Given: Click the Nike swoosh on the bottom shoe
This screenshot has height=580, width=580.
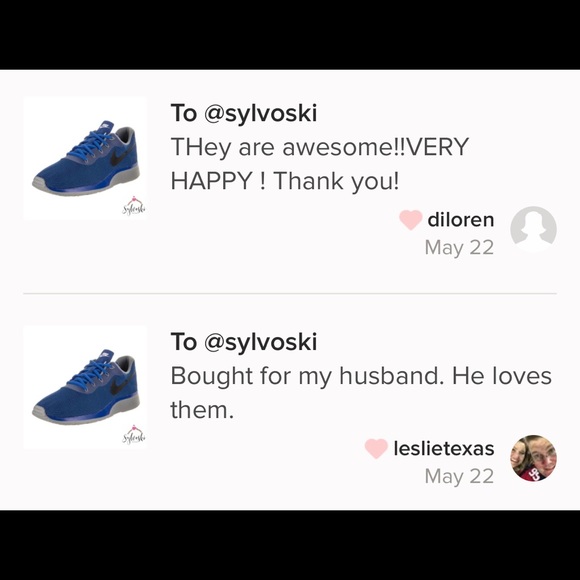Looking at the screenshot, I should tap(119, 387).
